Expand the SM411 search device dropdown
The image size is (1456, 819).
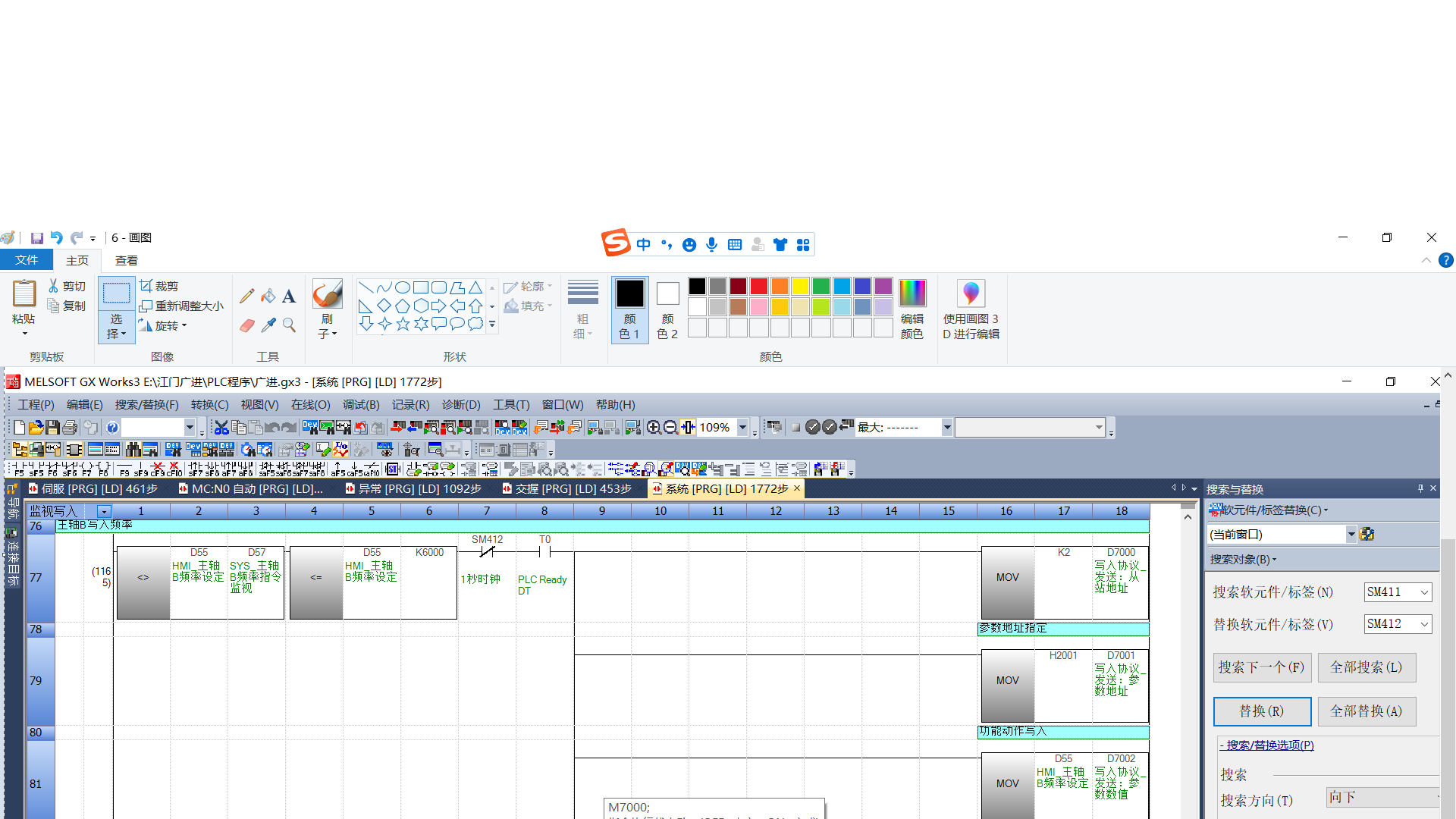(x=1424, y=592)
